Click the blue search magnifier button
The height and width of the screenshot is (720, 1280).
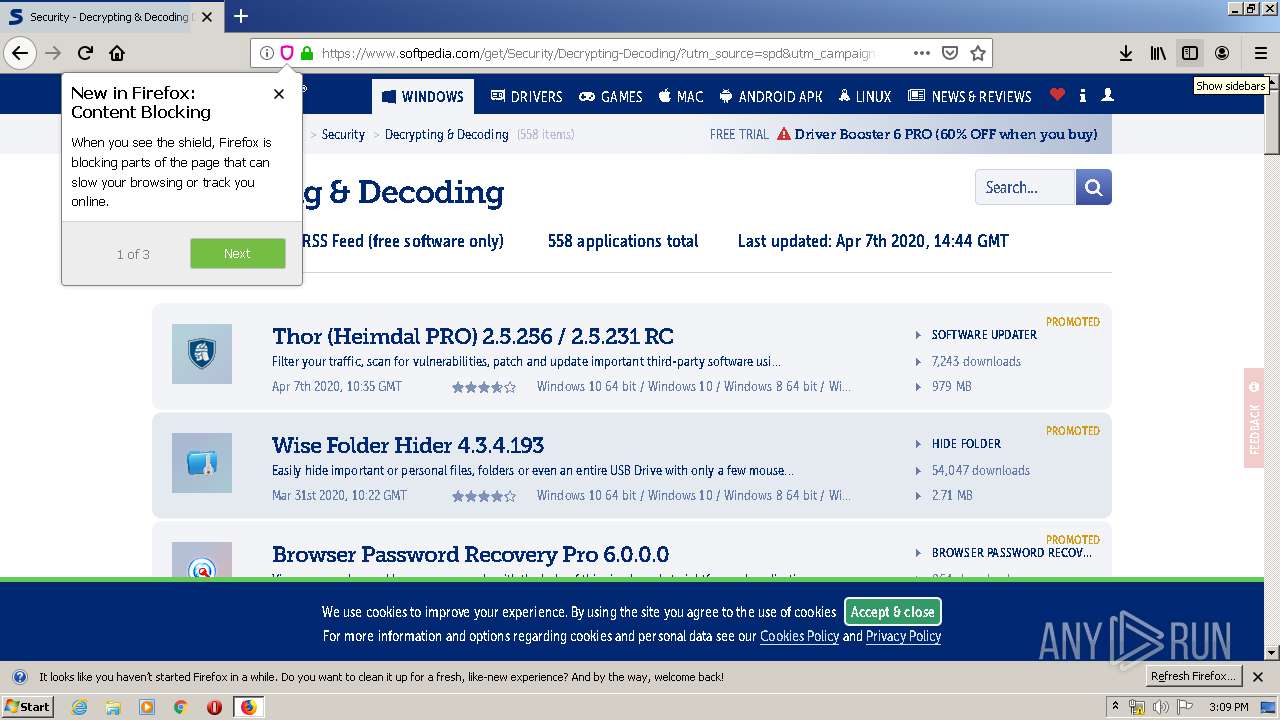pyautogui.click(x=1094, y=187)
